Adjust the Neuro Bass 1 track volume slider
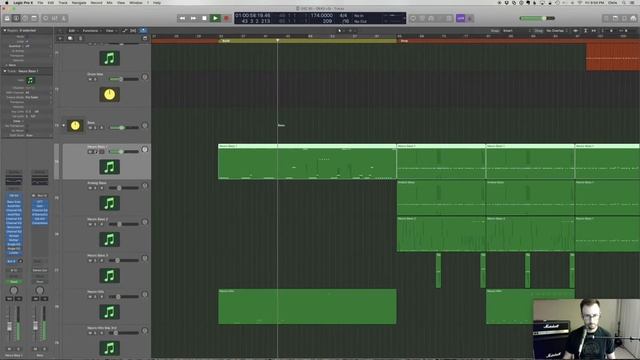640x360 pixels. tap(123, 152)
